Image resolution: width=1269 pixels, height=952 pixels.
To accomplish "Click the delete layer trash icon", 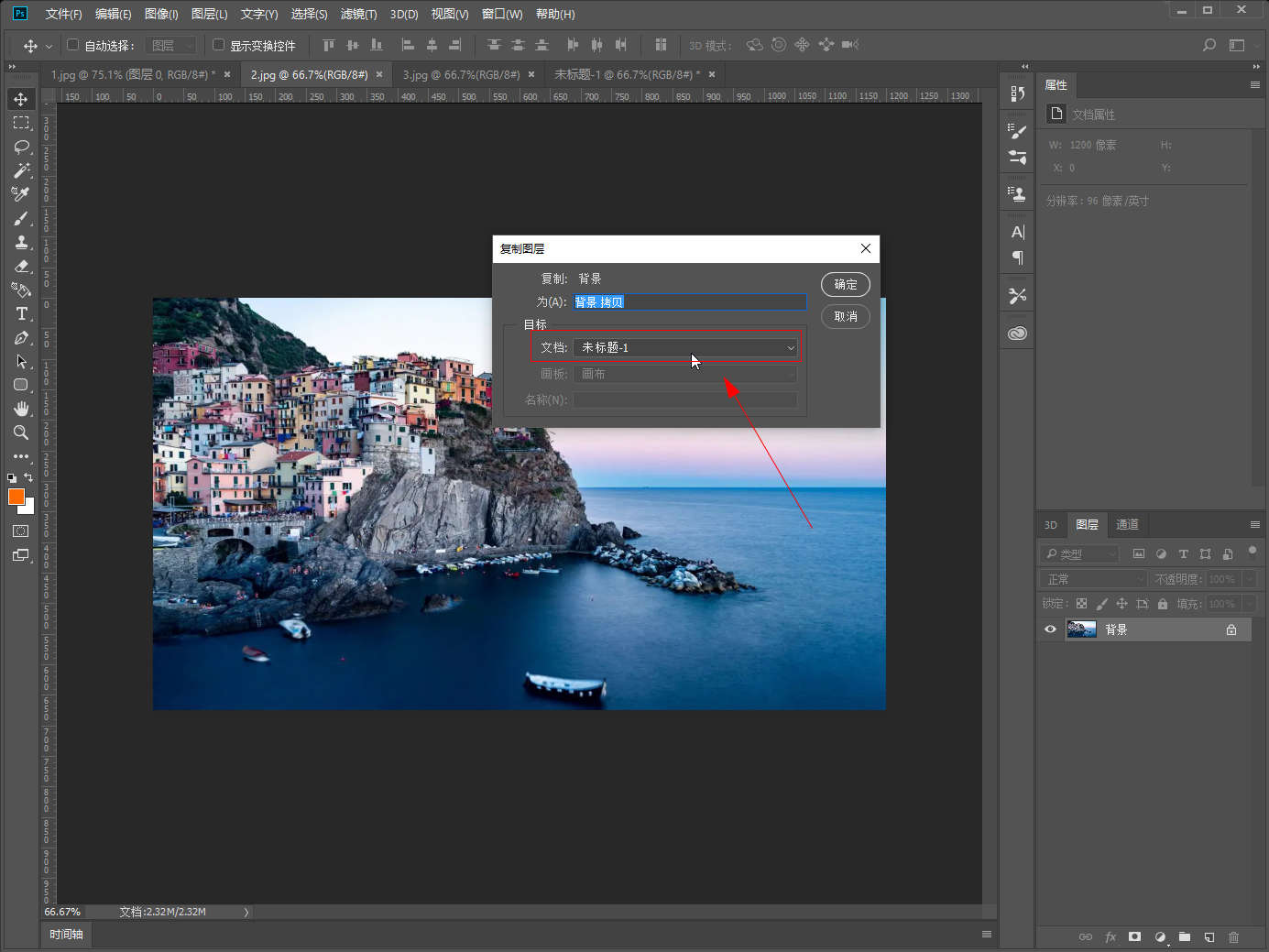I will coord(1233,936).
